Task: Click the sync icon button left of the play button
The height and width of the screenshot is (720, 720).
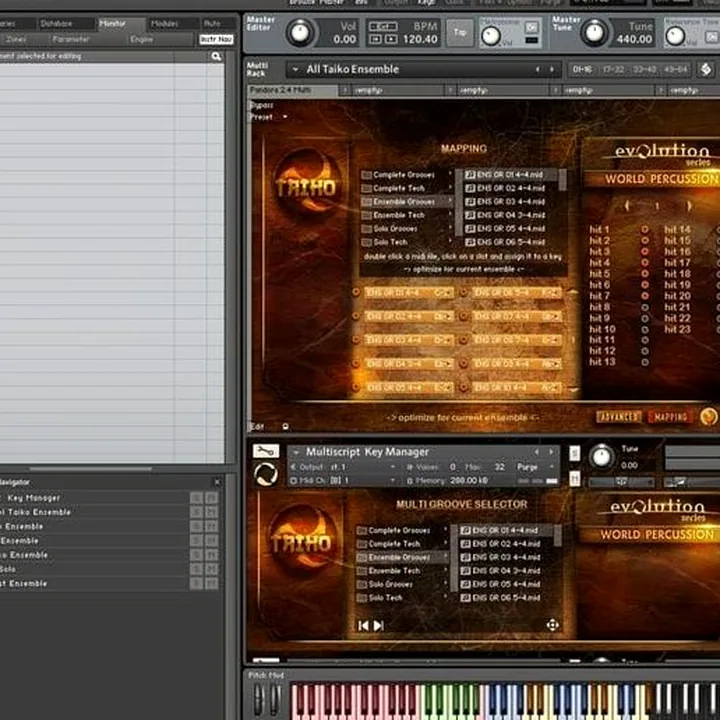Action: 375,39
